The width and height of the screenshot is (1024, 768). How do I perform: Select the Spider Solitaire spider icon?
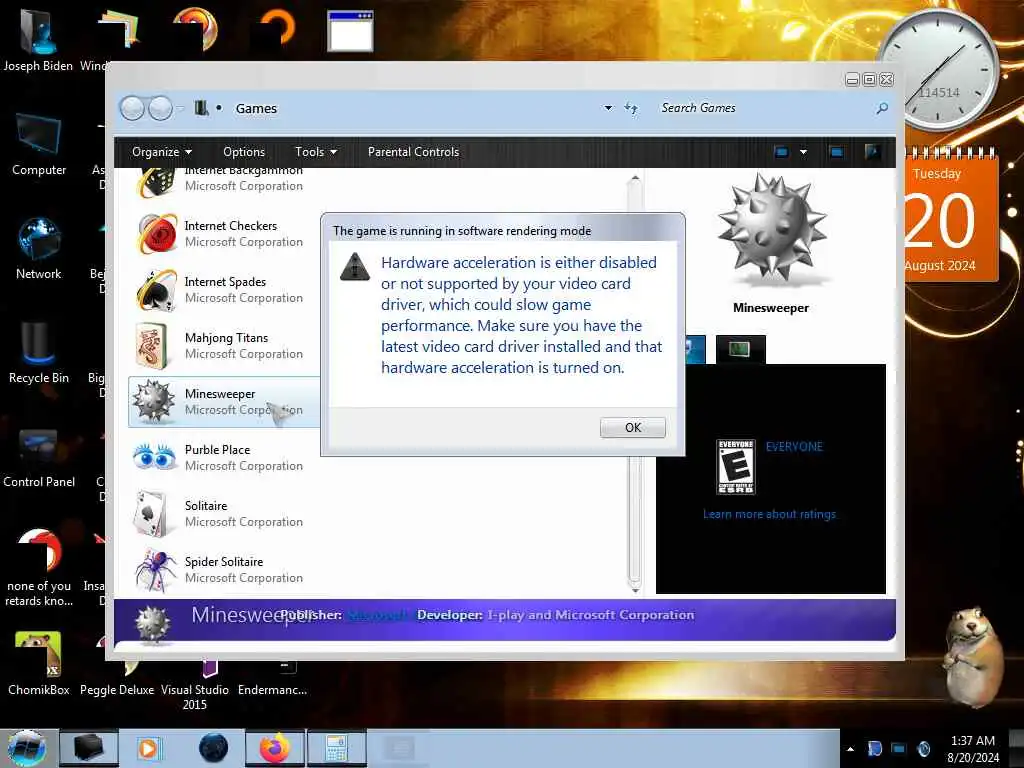tap(156, 569)
